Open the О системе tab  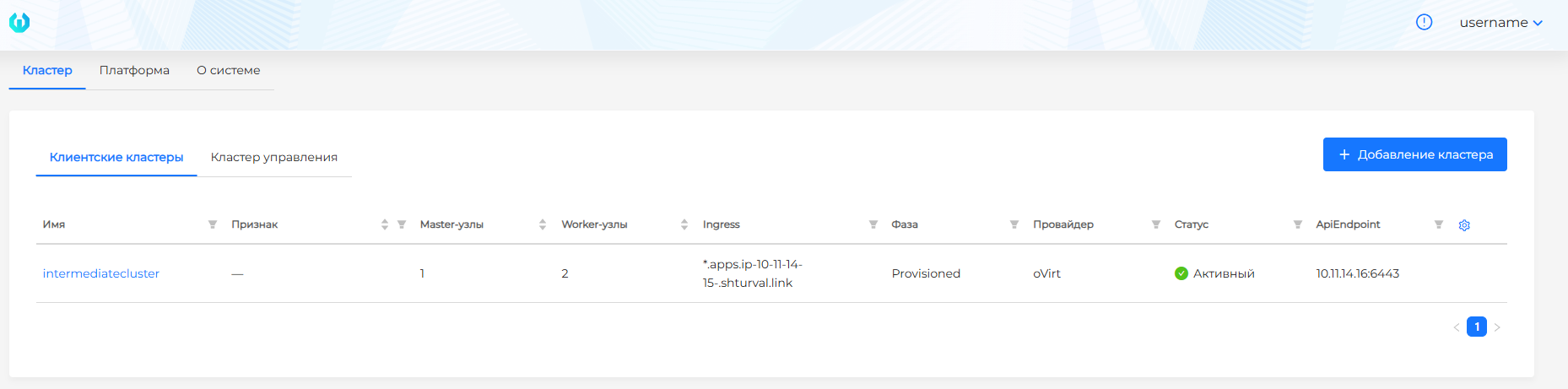229,70
